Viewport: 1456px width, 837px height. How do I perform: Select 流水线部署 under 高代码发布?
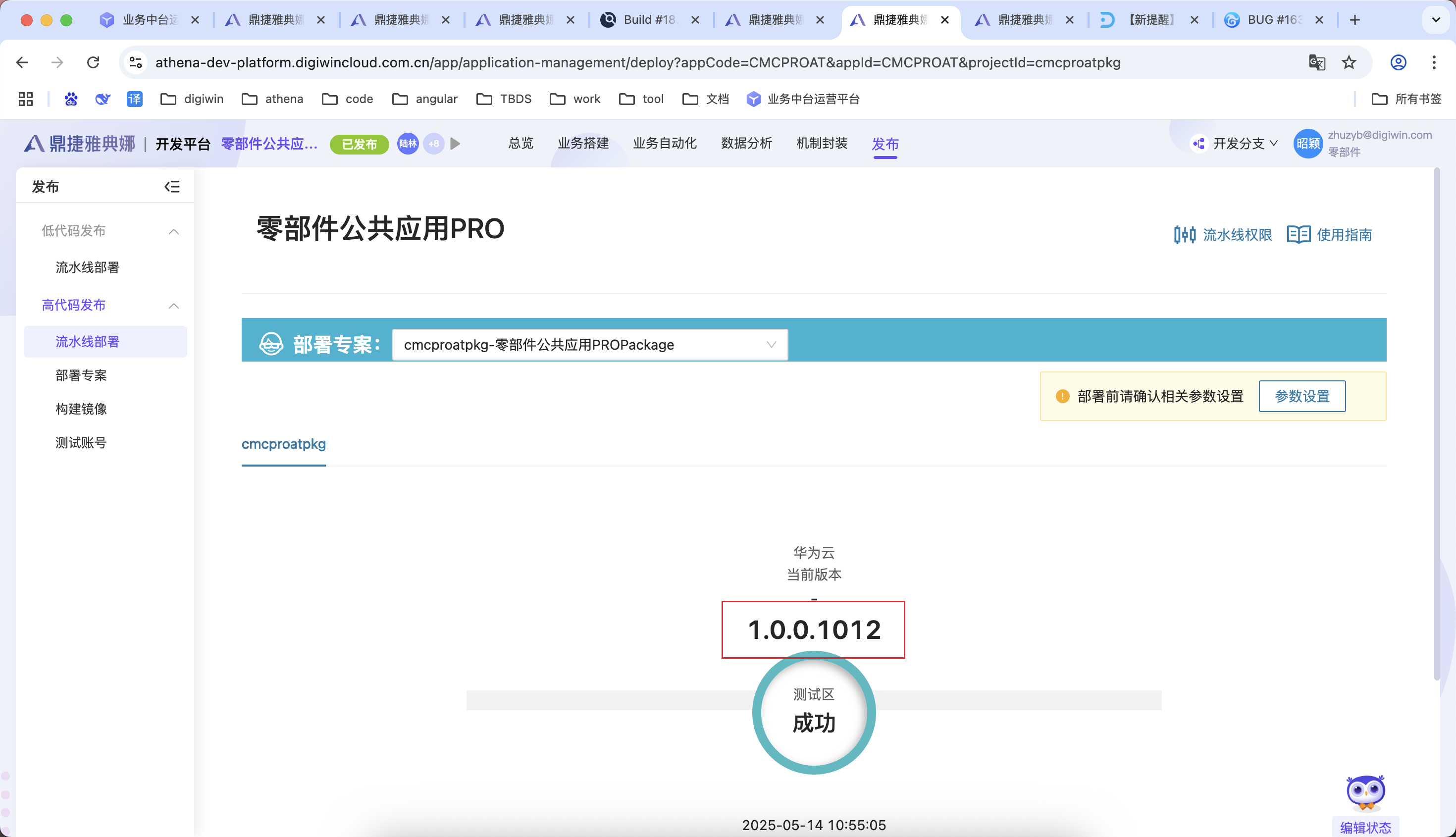(x=106, y=341)
